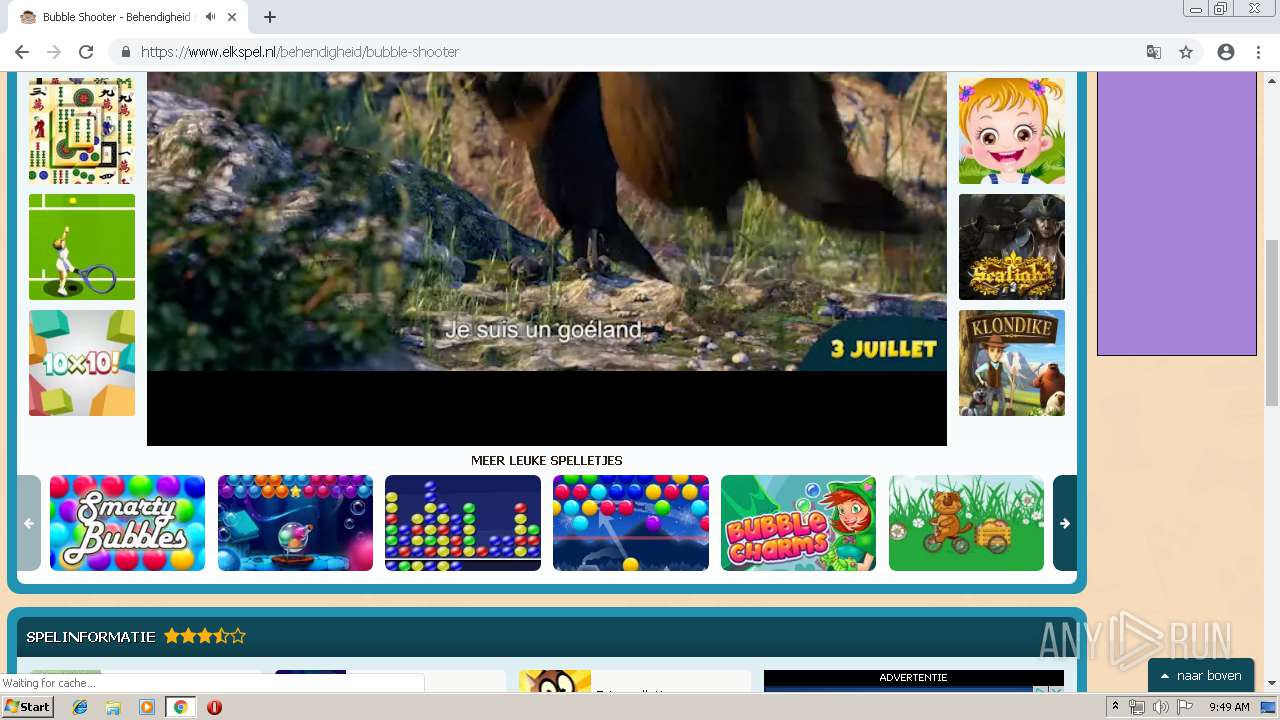Screen dimensions: 1280x720
Task: Open the Chrome profile avatar icon
Action: 1226,52
